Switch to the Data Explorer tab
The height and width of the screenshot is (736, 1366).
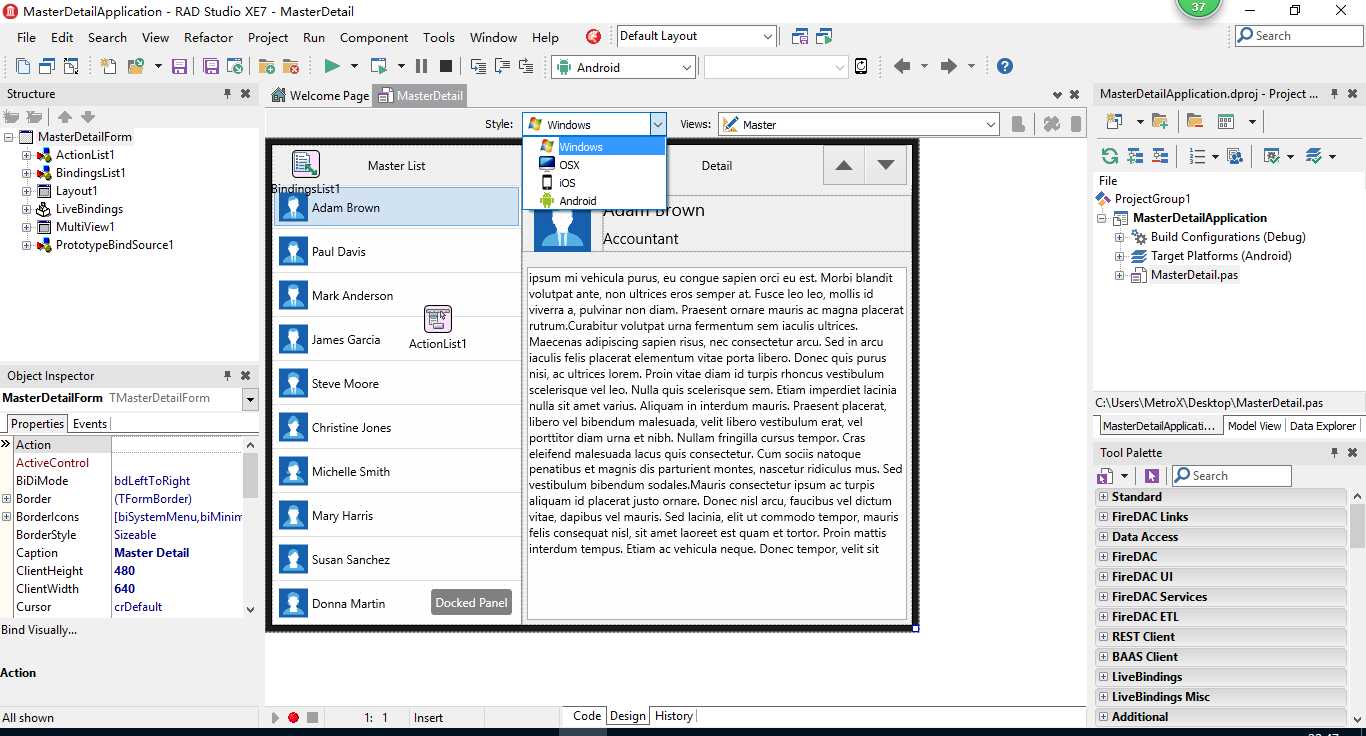[x=1323, y=426]
